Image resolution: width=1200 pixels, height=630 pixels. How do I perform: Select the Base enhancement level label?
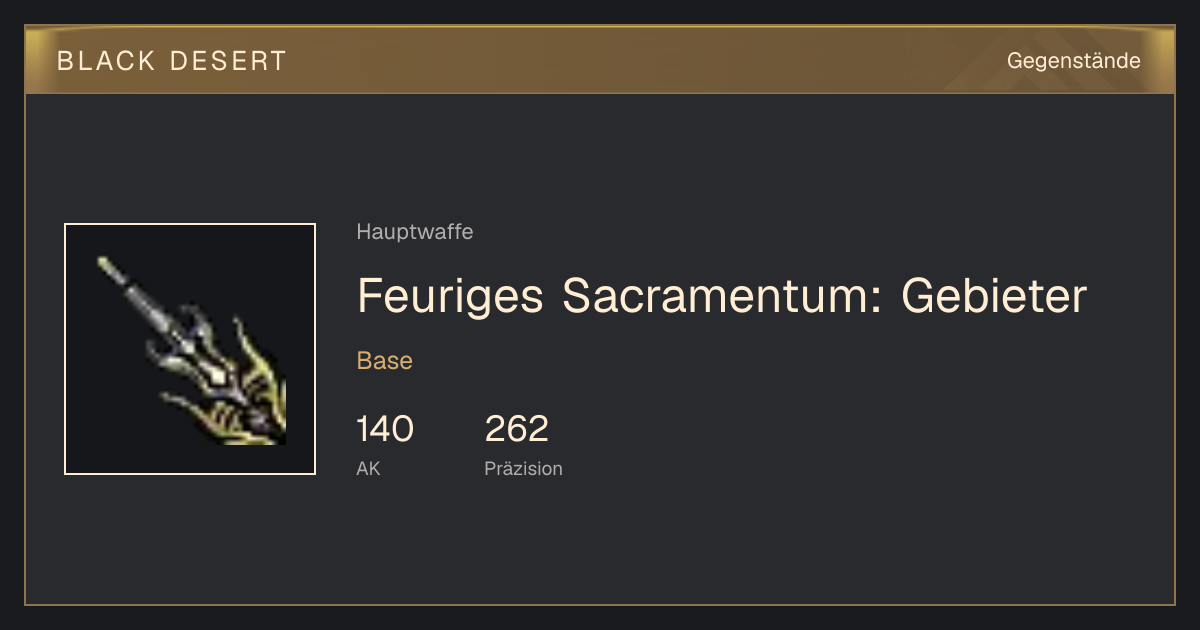(385, 361)
